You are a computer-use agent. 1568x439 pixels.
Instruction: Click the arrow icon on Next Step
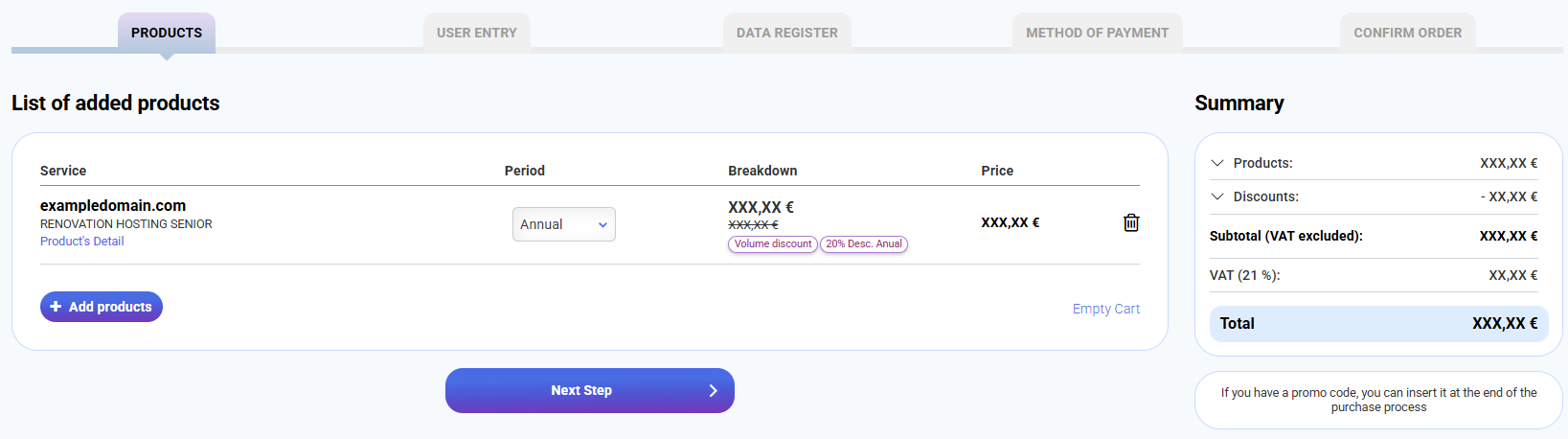click(x=713, y=390)
